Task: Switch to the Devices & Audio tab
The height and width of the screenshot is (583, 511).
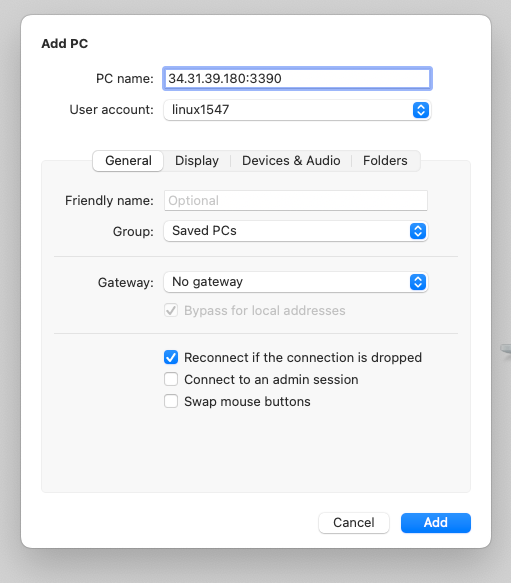Action: click(x=291, y=161)
